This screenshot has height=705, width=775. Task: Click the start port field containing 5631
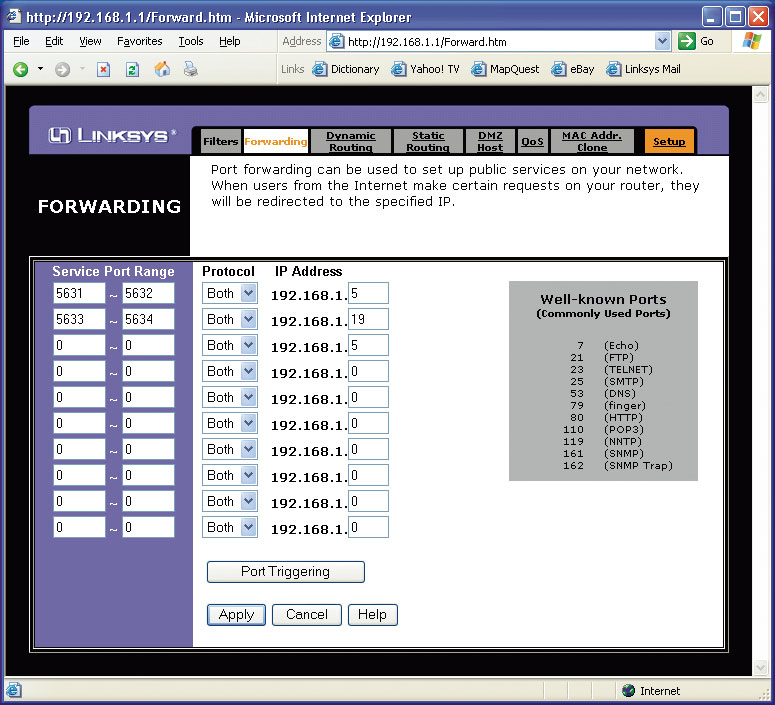(79, 293)
